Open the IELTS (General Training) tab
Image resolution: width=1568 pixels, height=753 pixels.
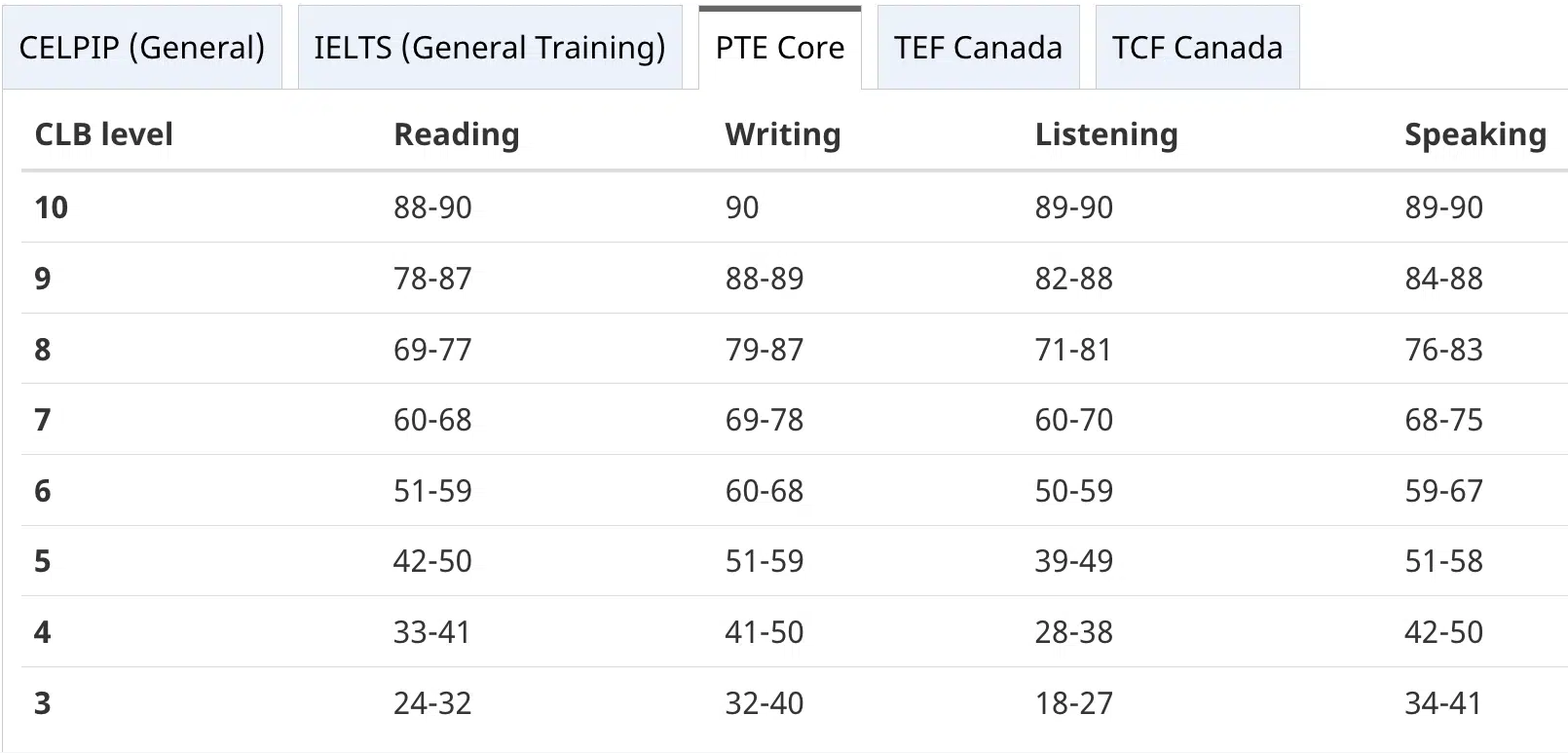pyautogui.click(x=490, y=47)
